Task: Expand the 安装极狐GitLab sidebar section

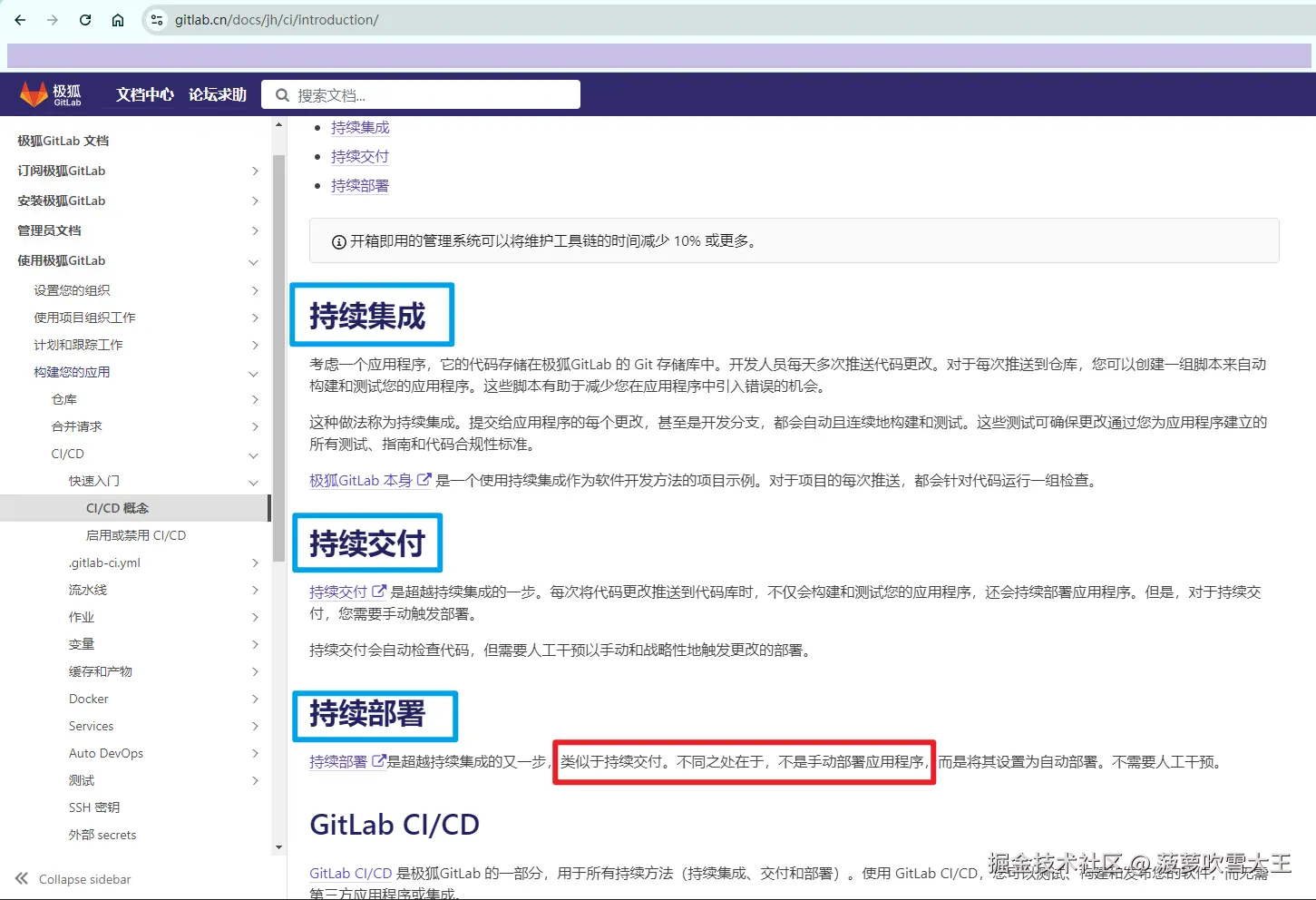Action: point(255,201)
